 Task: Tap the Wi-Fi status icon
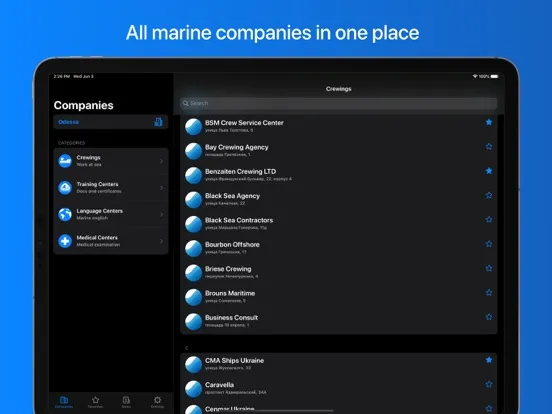pyautogui.click(x=475, y=76)
